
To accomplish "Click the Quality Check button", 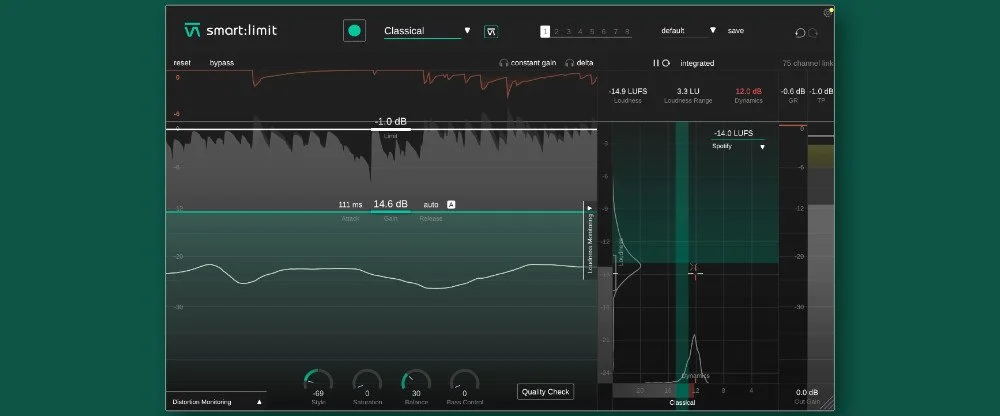I will click(x=545, y=392).
